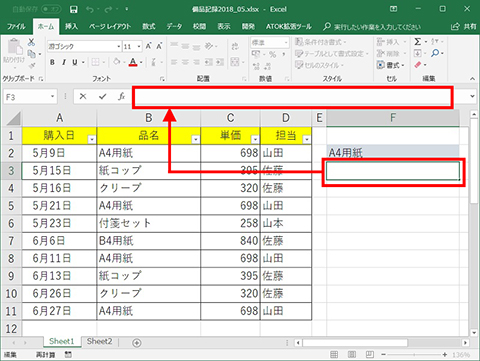The width and height of the screenshot is (480, 361).
Task: Open the 品名 column filter dropdown
Action: click(196, 139)
